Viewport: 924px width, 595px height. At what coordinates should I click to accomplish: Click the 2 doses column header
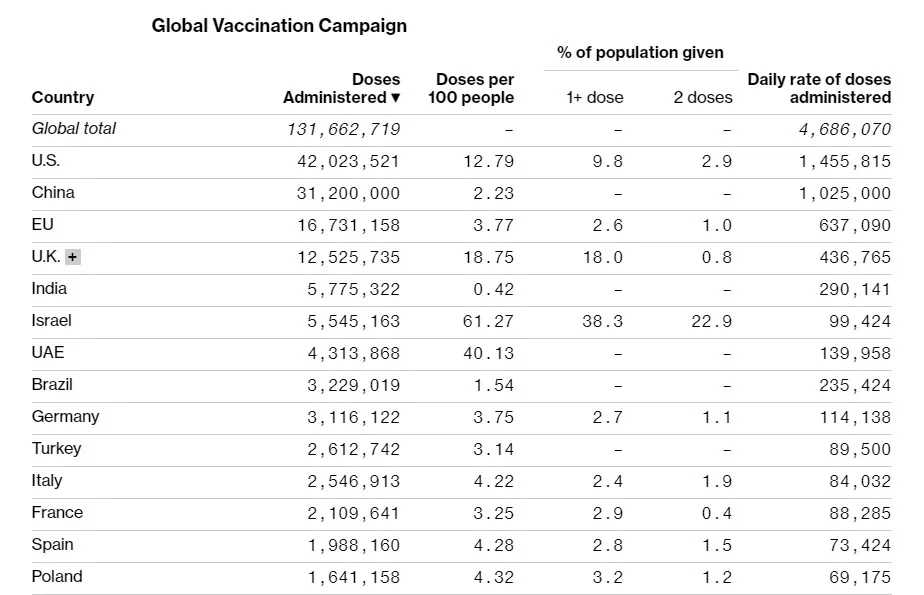coord(702,97)
